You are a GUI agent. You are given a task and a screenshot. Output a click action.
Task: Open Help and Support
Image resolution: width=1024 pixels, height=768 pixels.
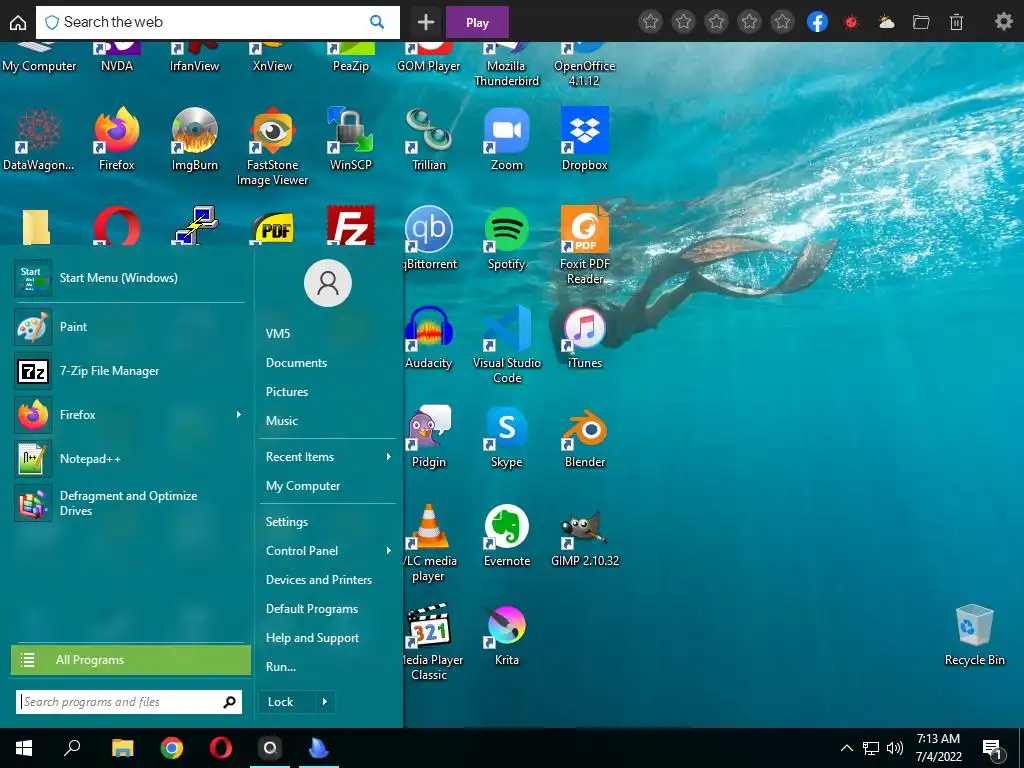click(312, 638)
